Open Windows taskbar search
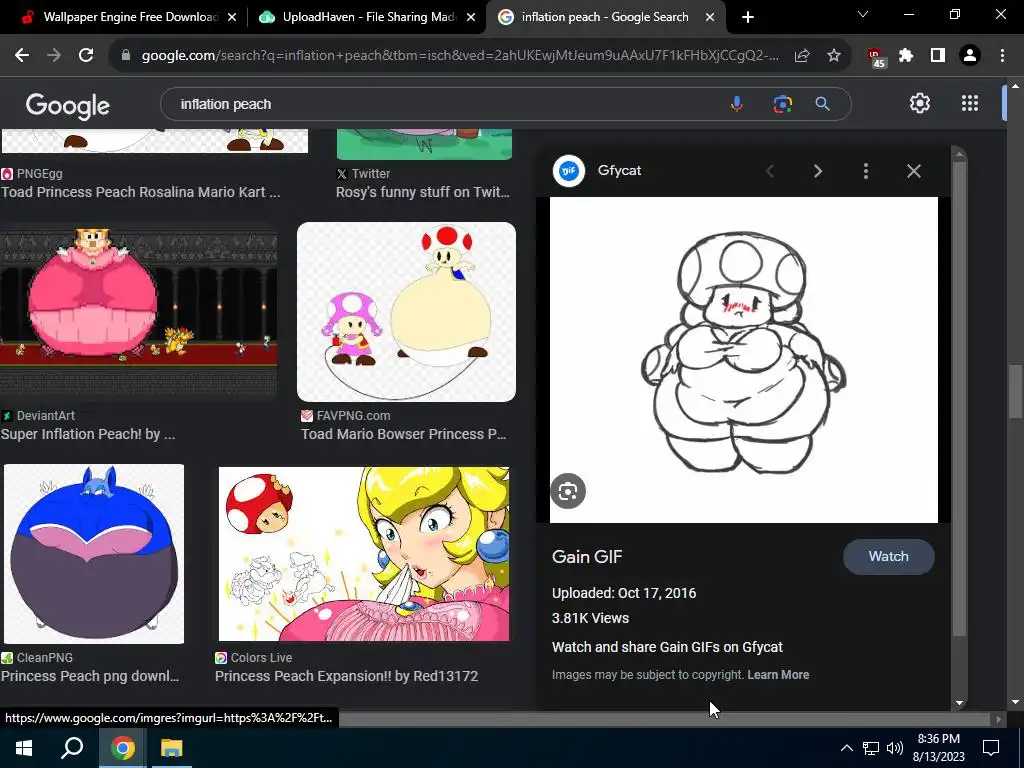The width and height of the screenshot is (1024, 768). pyautogui.click(x=72, y=748)
